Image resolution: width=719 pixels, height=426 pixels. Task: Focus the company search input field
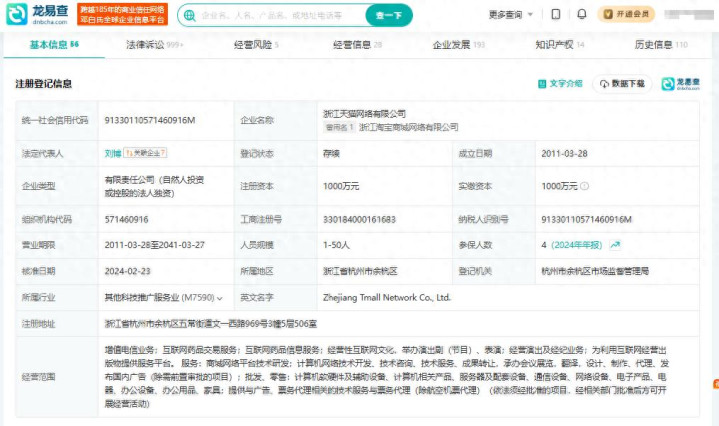click(275, 16)
